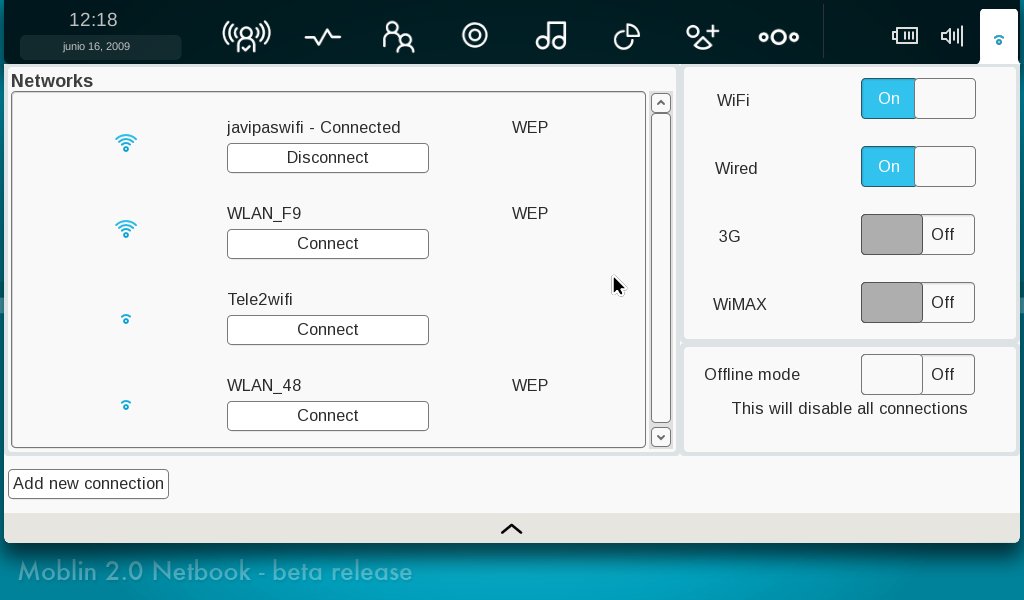The width and height of the screenshot is (1024, 600).
Task: Open the battery power icon
Action: tap(905, 35)
